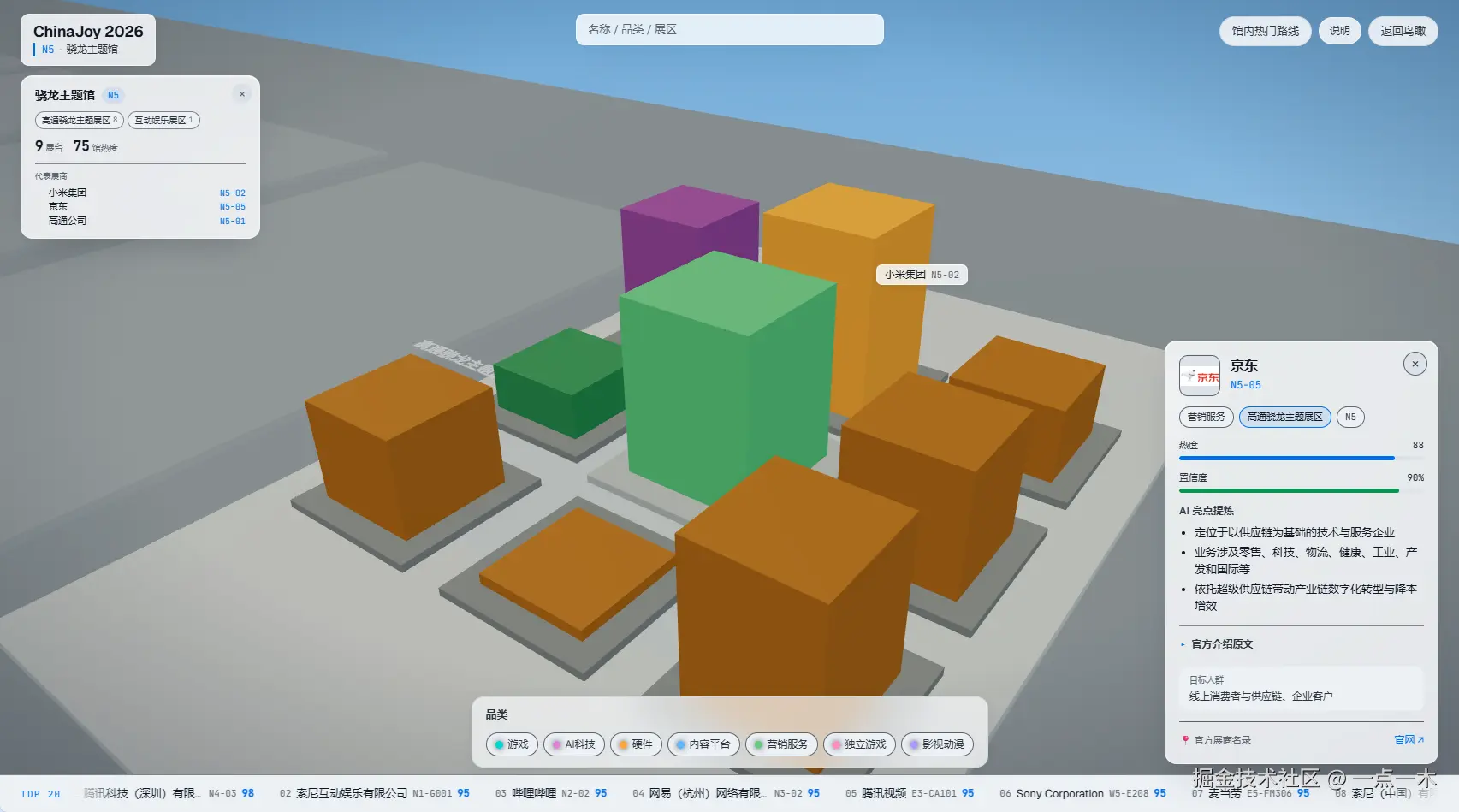Viewport: 1459px width, 812px height.
Task: Select 高通公司 in representative exhibitors list
Action: click(68, 221)
